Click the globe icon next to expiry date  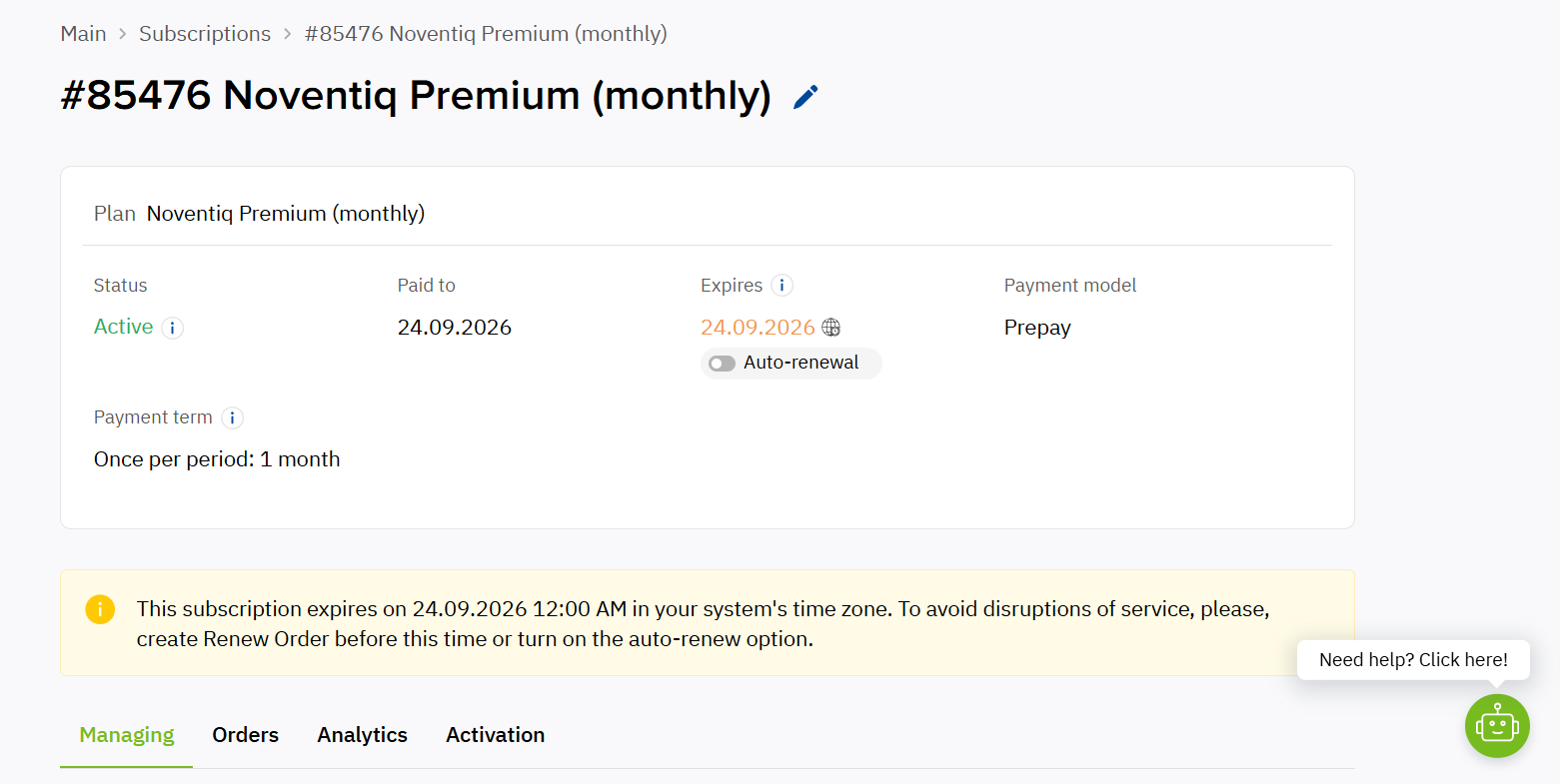pos(831,328)
